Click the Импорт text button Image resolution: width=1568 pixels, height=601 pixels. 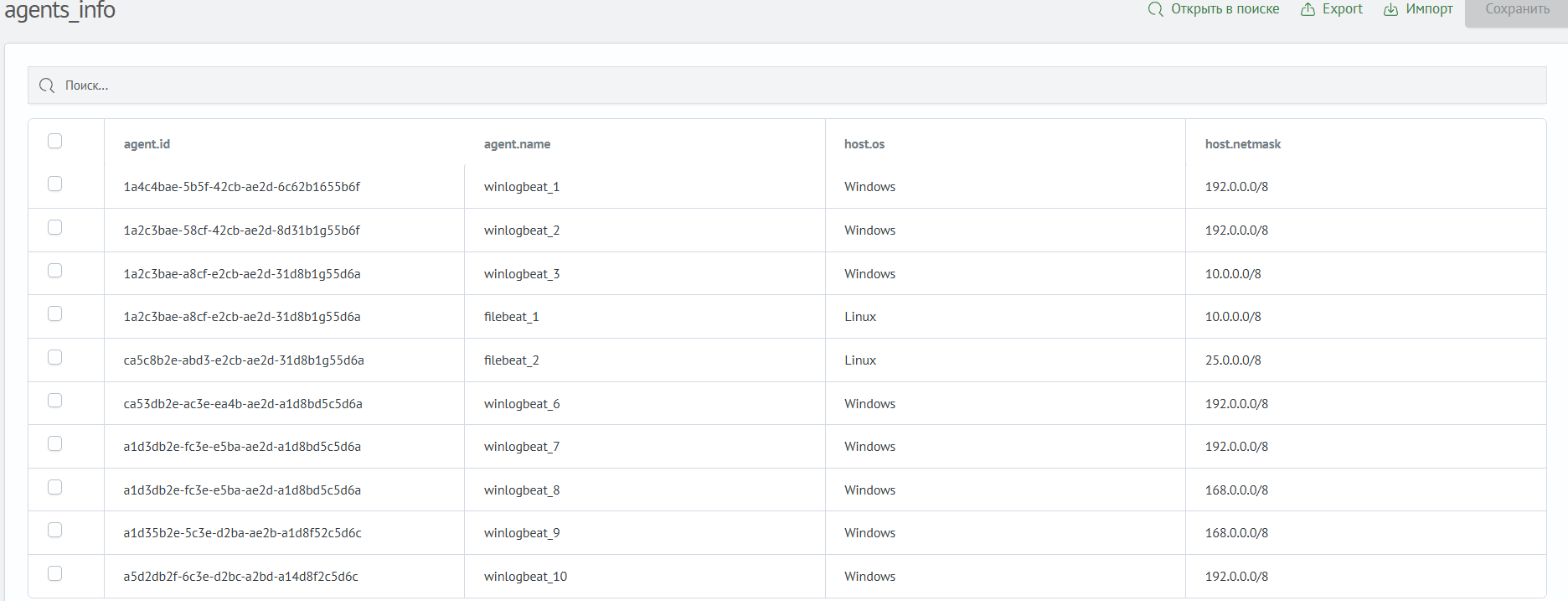(x=1429, y=9)
